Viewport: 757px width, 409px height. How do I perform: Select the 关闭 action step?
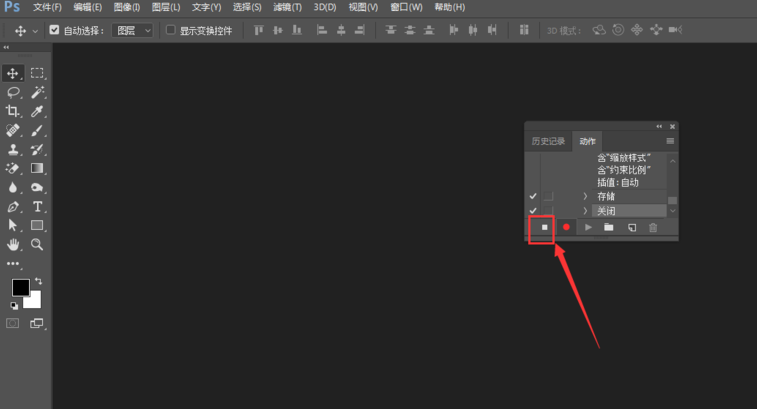(629, 211)
